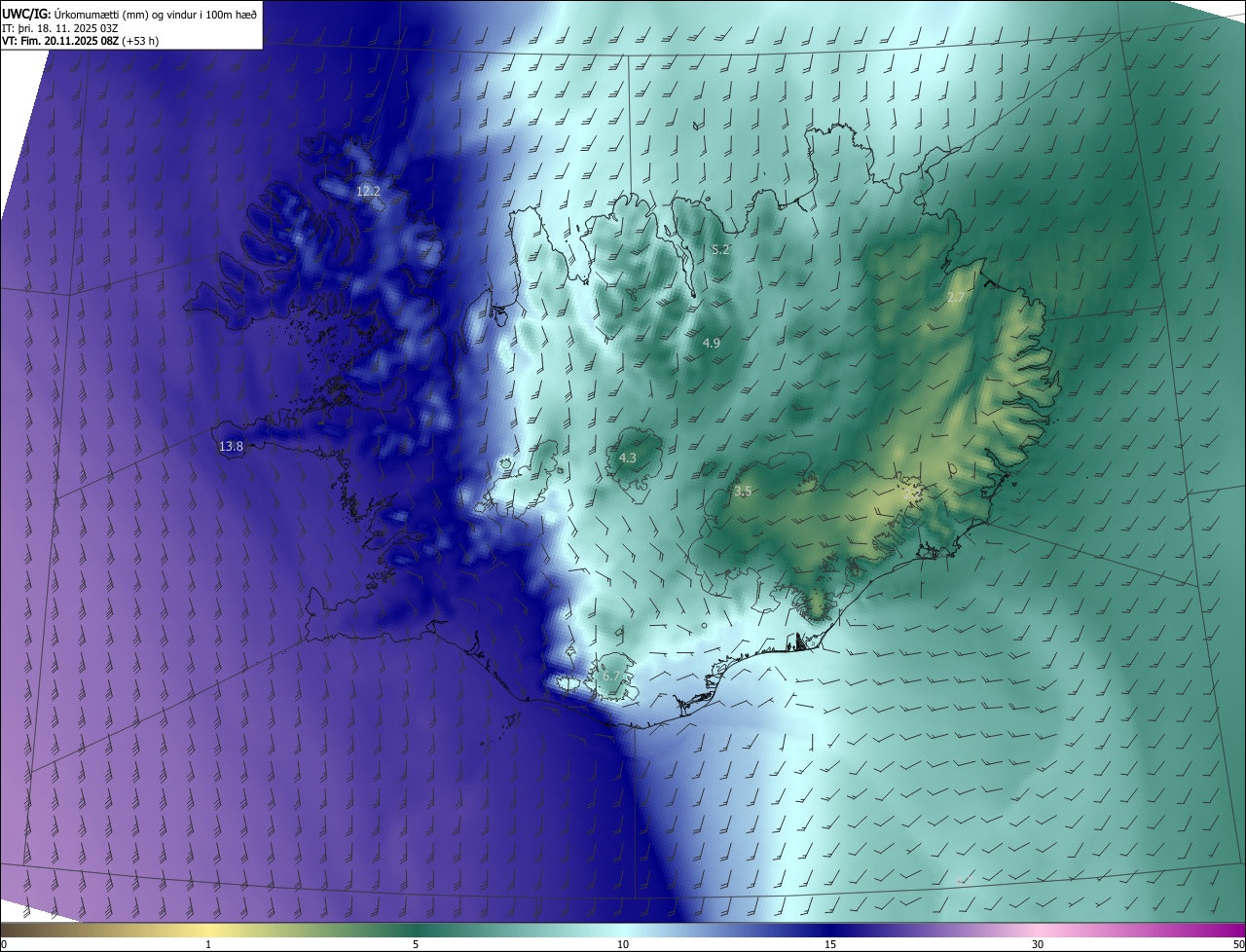Click the 2.7 value label on the map

(956, 297)
